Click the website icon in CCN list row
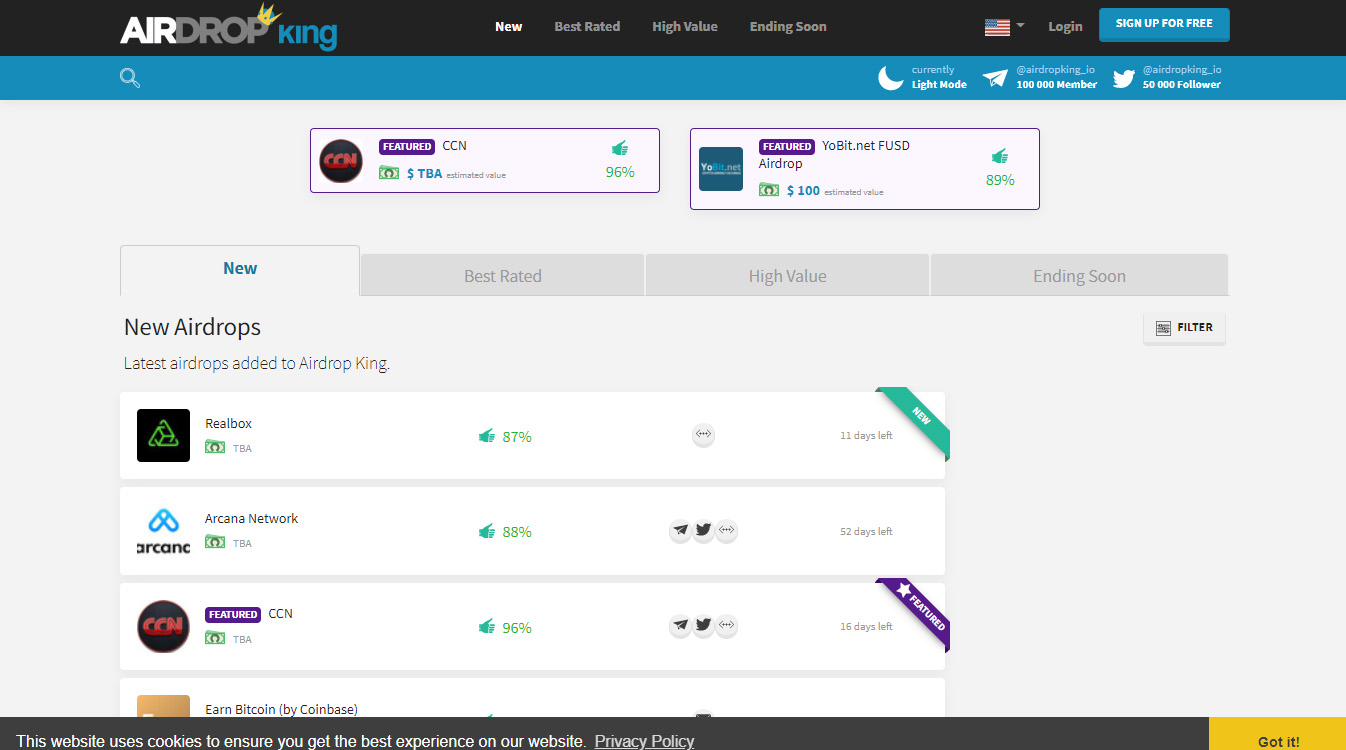 coord(726,625)
